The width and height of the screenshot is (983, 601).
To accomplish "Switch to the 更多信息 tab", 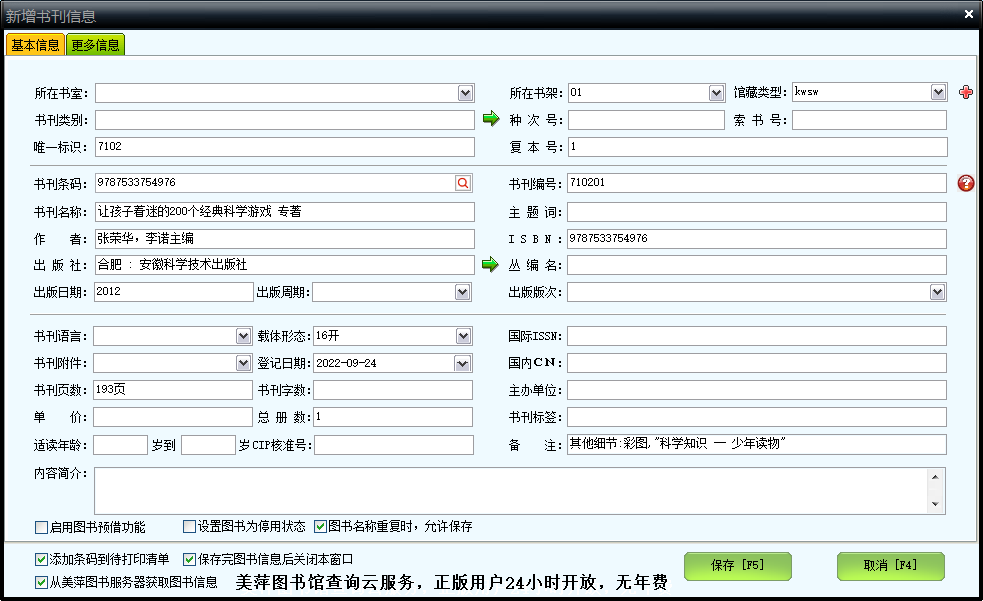I will [96, 45].
